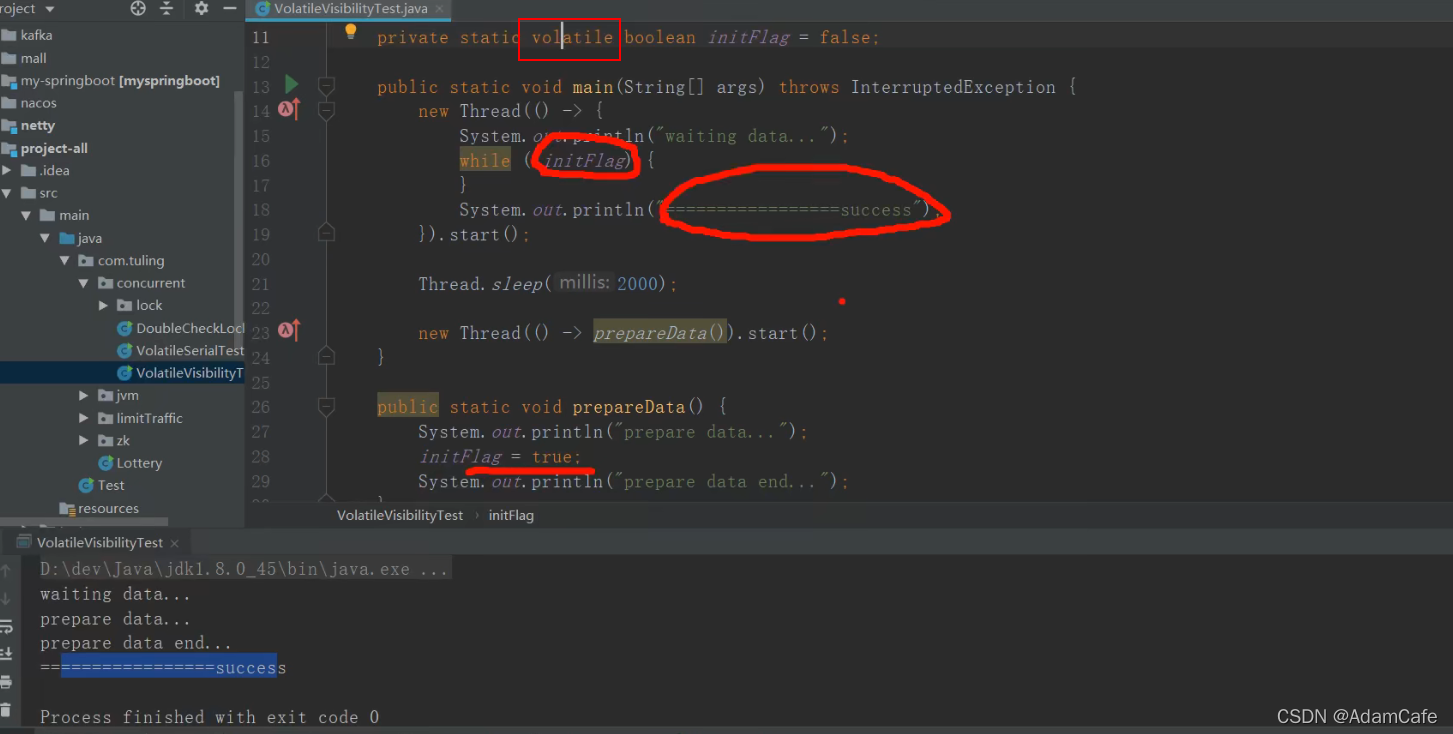The width and height of the screenshot is (1453, 734).
Task: Click console down-the-stack-trace arrow
Action: point(6,599)
